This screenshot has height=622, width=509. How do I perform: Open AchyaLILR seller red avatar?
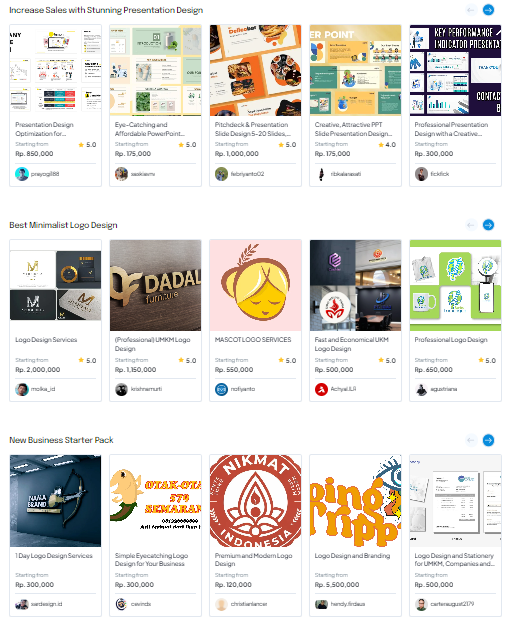[321, 389]
